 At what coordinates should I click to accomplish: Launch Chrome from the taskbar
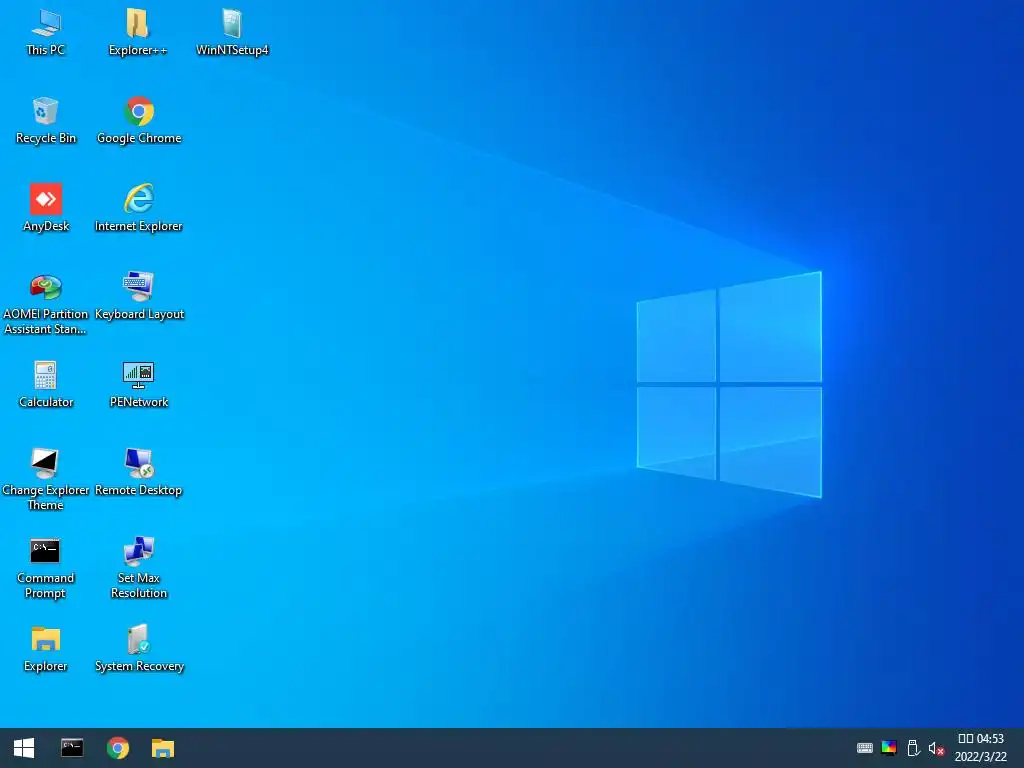pos(118,748)
